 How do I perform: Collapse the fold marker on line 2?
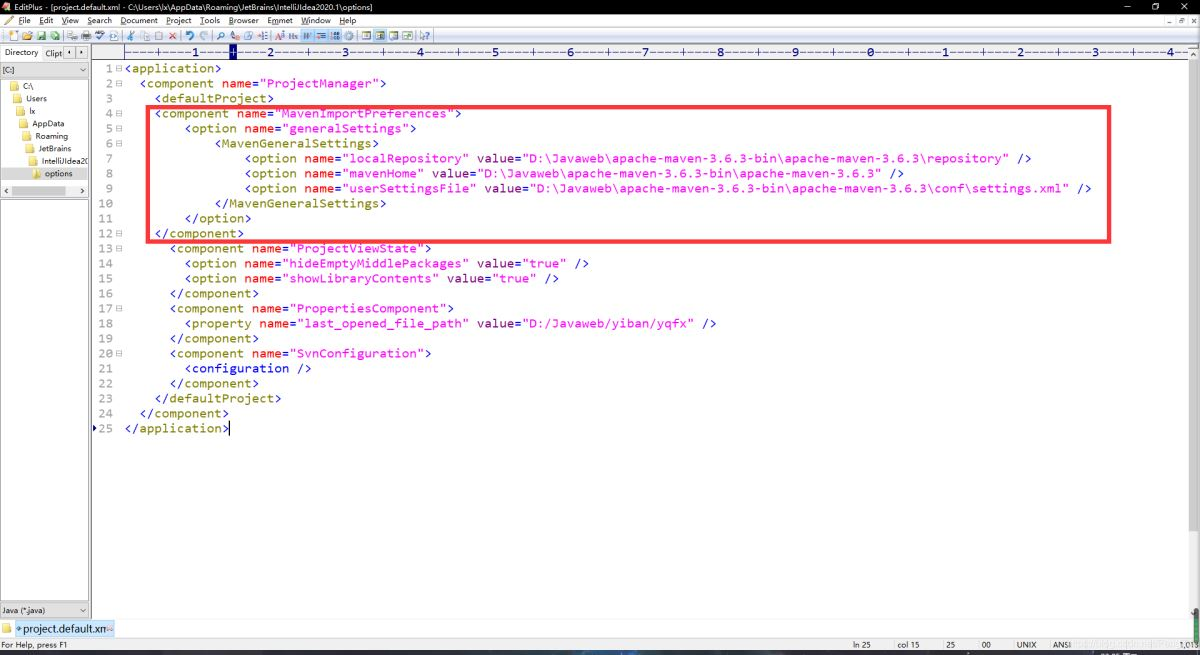point(119,84)
